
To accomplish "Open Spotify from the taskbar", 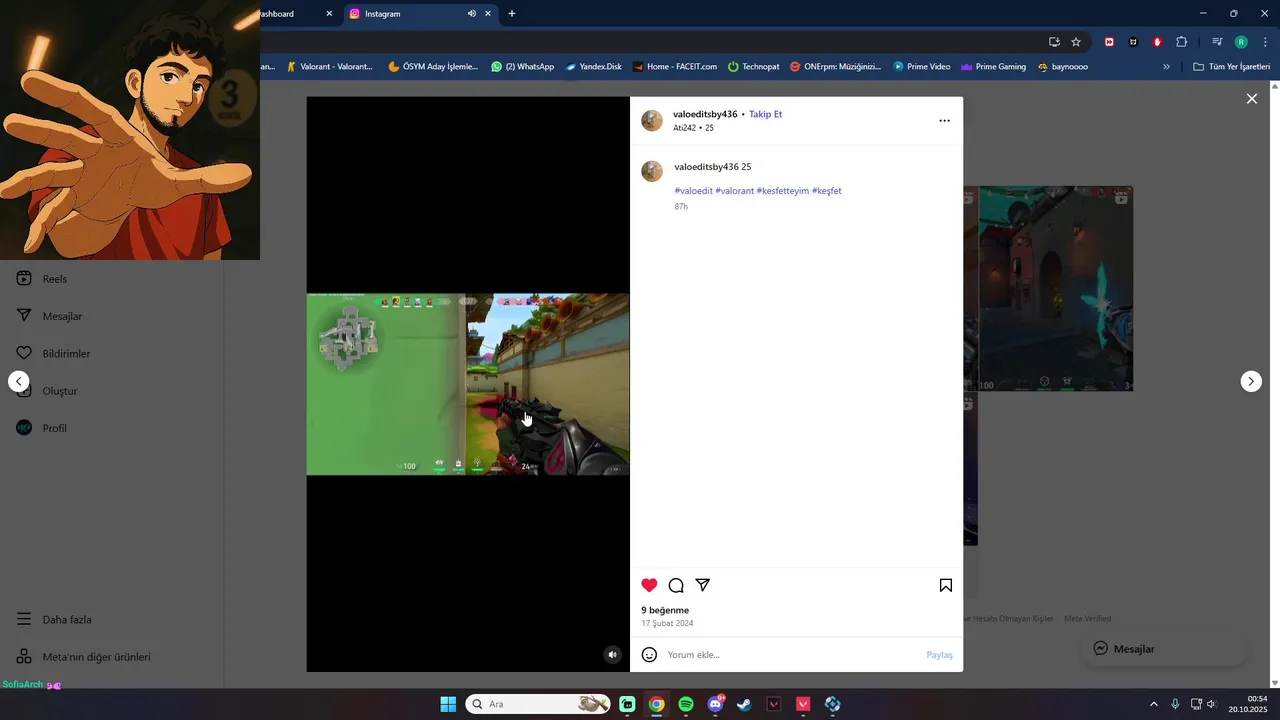I will point(686,704).
